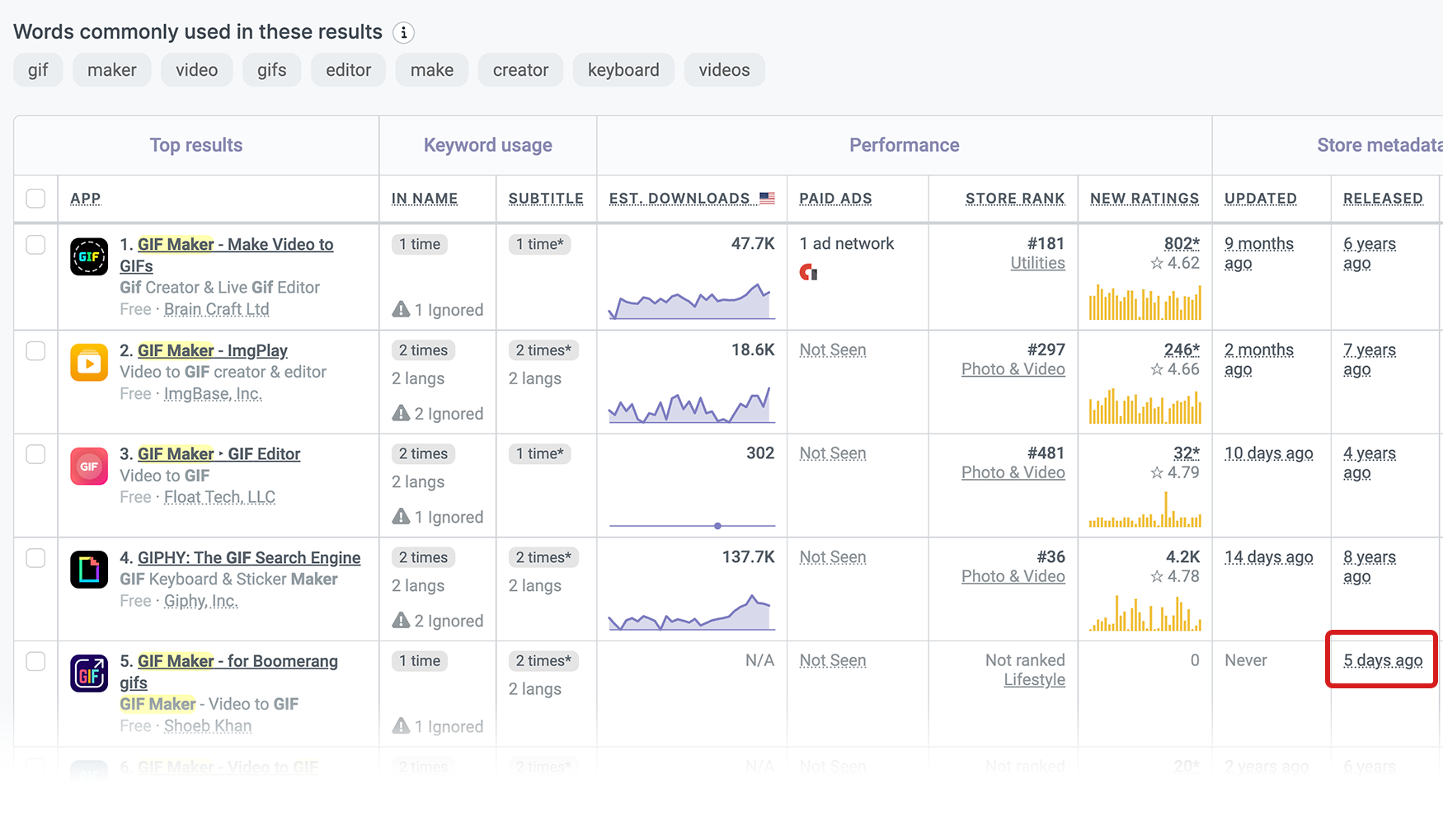Open GIPHY: The GIF Search Engine link
This screenshot has width=1443, height=840.
[249, 557]
